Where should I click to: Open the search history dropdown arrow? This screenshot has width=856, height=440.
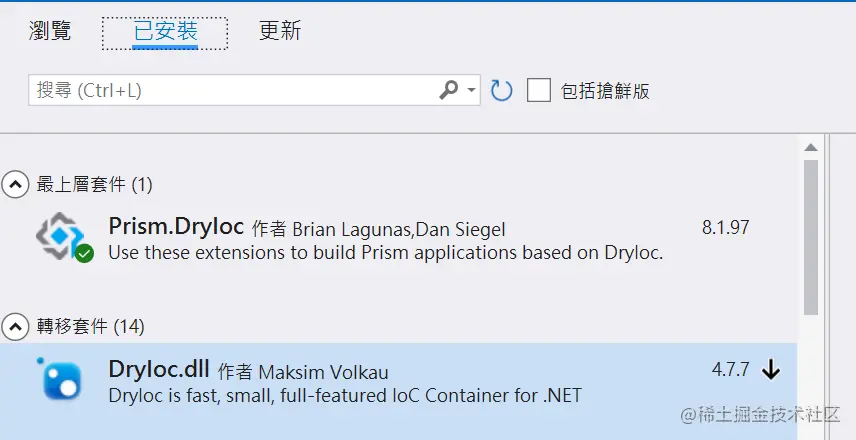[x=472, y=90]
